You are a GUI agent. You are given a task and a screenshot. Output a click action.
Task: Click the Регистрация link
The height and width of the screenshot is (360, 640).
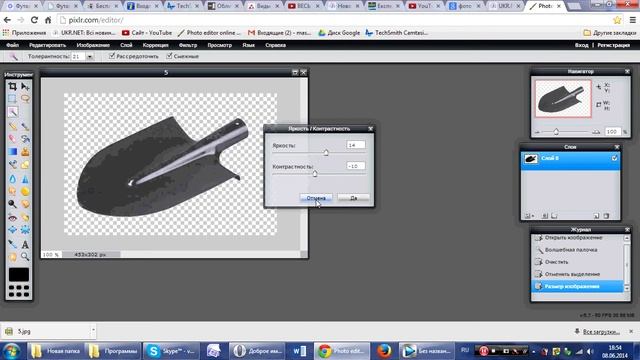613,45
